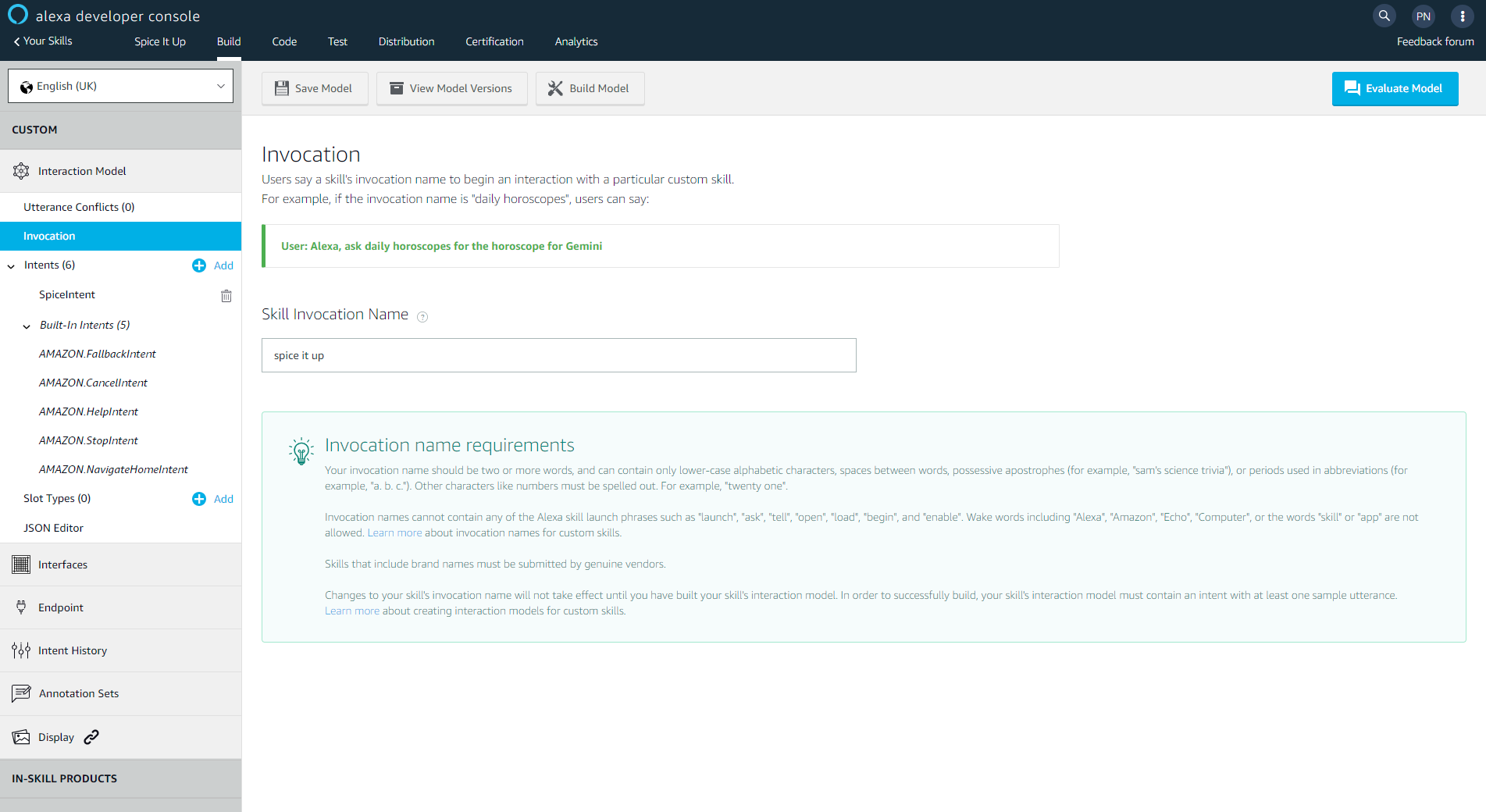This screenshot has height=812, width=1486.
Task: Click the link chain icon beside Display
Action: [91, 737]
